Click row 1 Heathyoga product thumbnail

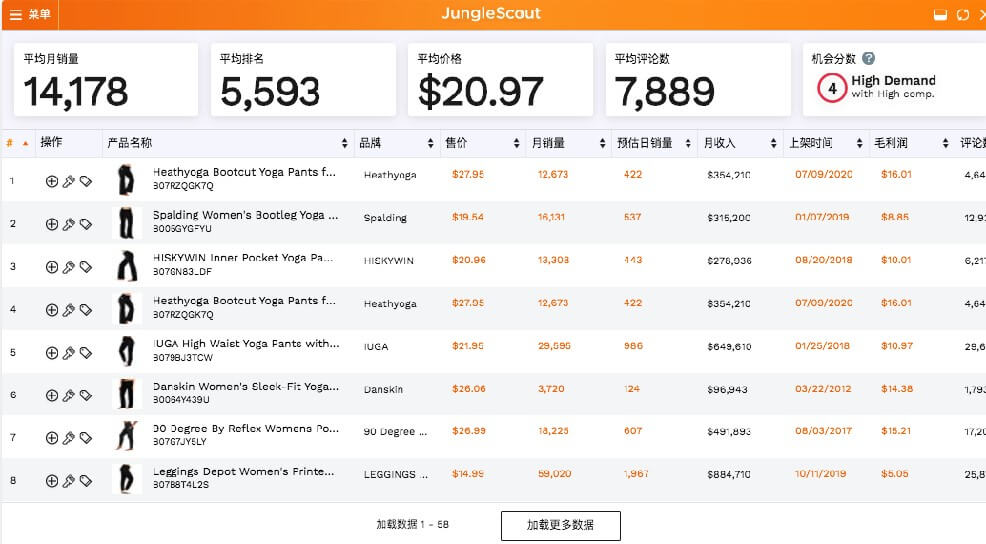[126, 180]
